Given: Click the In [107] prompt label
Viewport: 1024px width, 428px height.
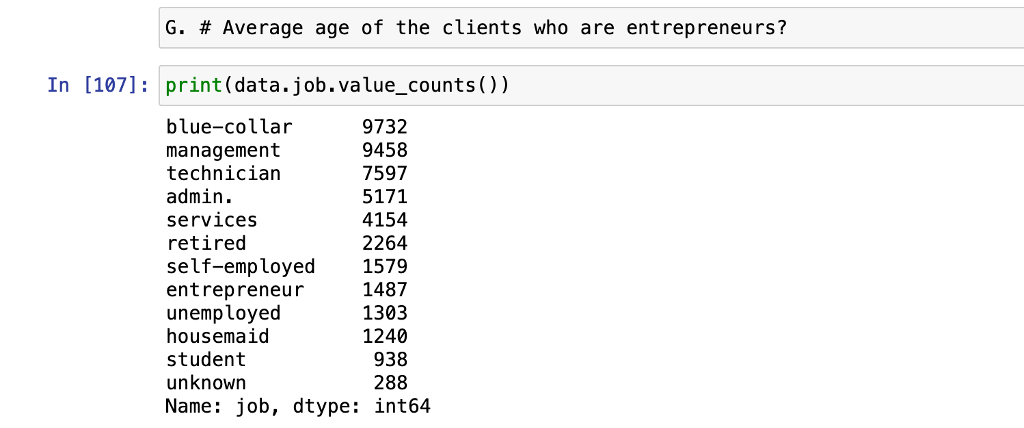Looking at the screenshot, I should pos(98,85).
